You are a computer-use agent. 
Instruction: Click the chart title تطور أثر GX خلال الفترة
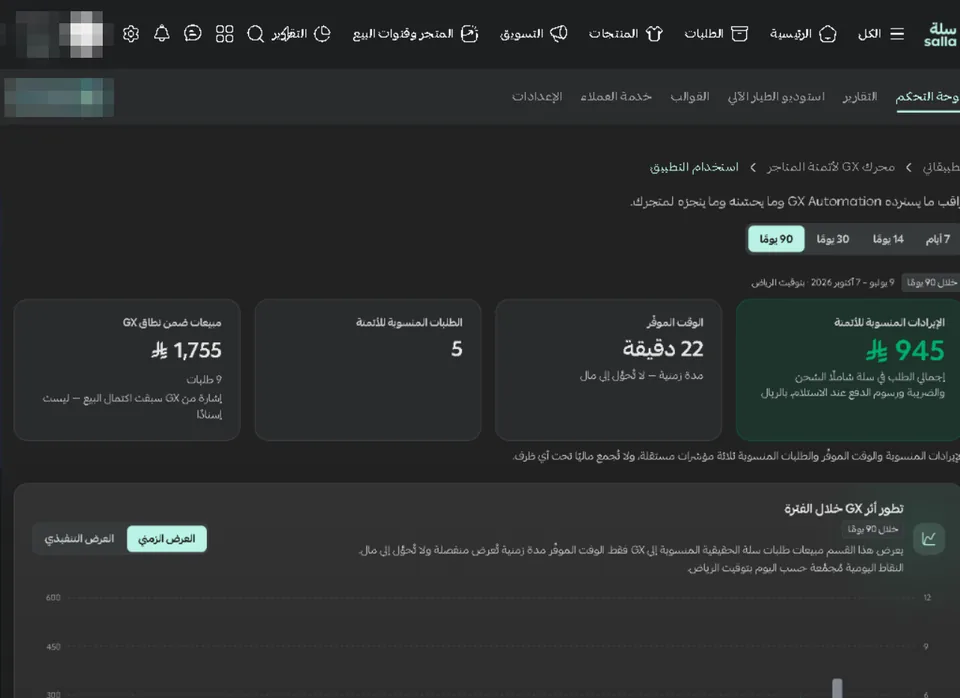(844, 509)
